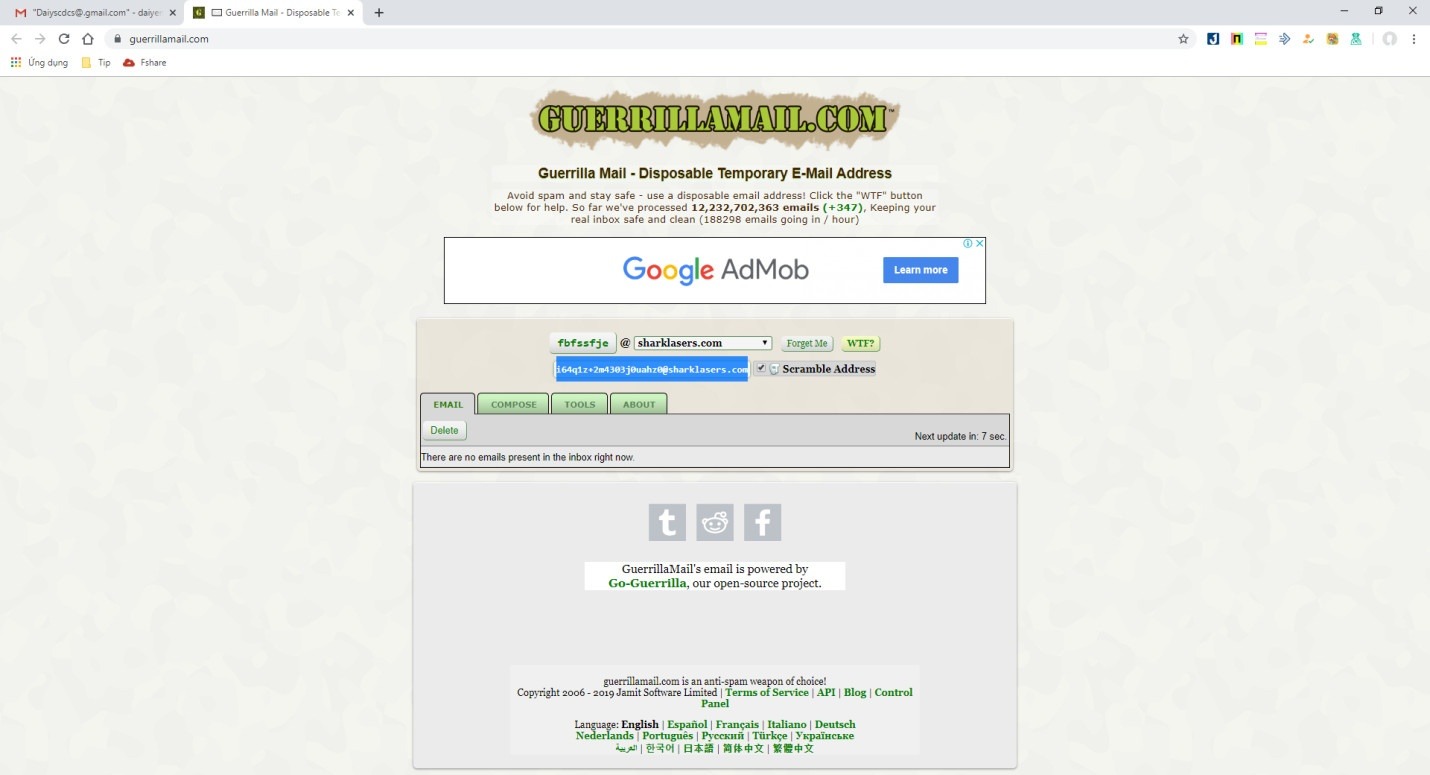Open the sharklasers.com domain dropdown

click(x=703, y=343)
